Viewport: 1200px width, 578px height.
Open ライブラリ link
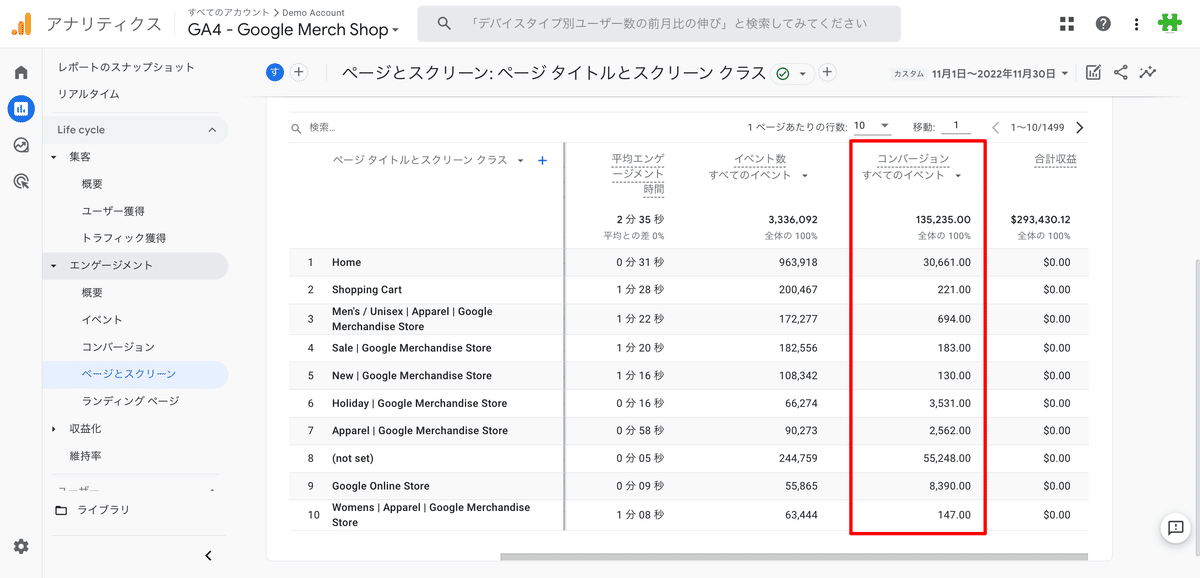pyautogui.click(x=104, y=510)
